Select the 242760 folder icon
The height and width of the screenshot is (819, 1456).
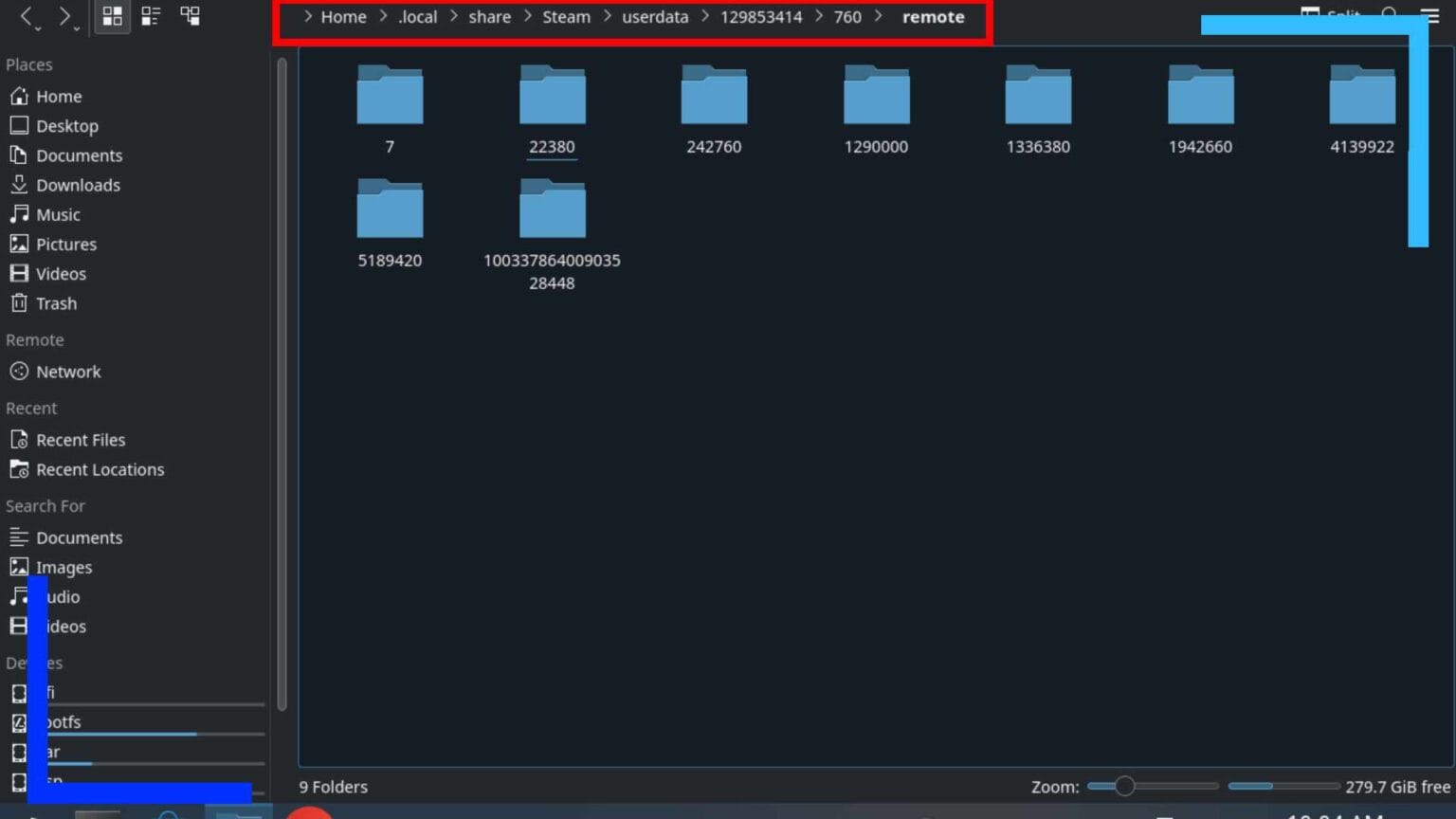pos(714,97)
